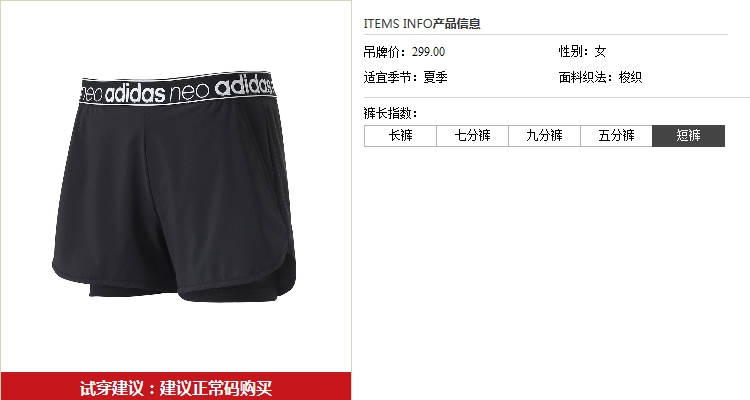Select the highlighted 短裤 option
Viewport: 750px width, 400px height.
688,136
